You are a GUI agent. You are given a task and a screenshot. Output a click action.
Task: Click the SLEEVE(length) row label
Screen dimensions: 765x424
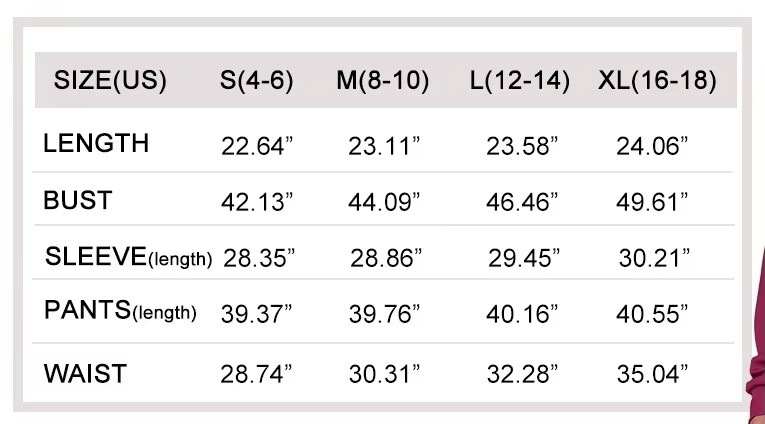128,258
